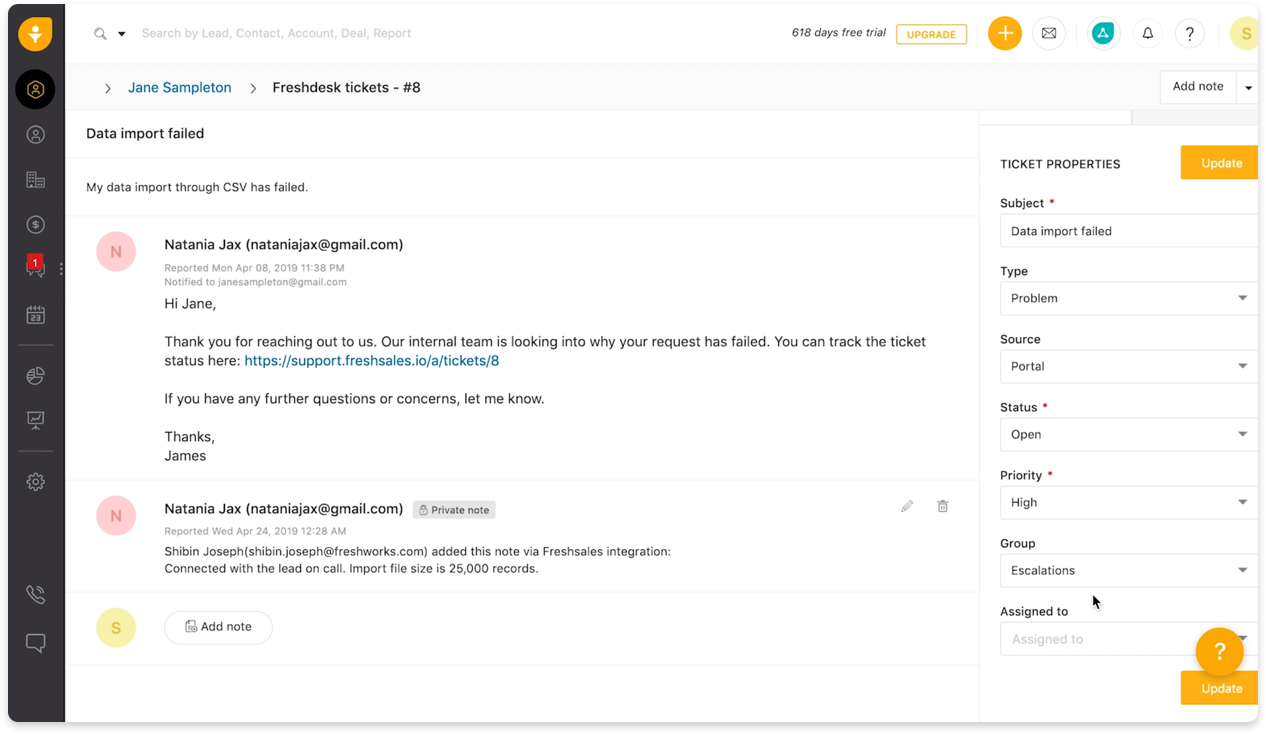
Task: View Analytics via the pie chart icon
Action: coord(35,376)
